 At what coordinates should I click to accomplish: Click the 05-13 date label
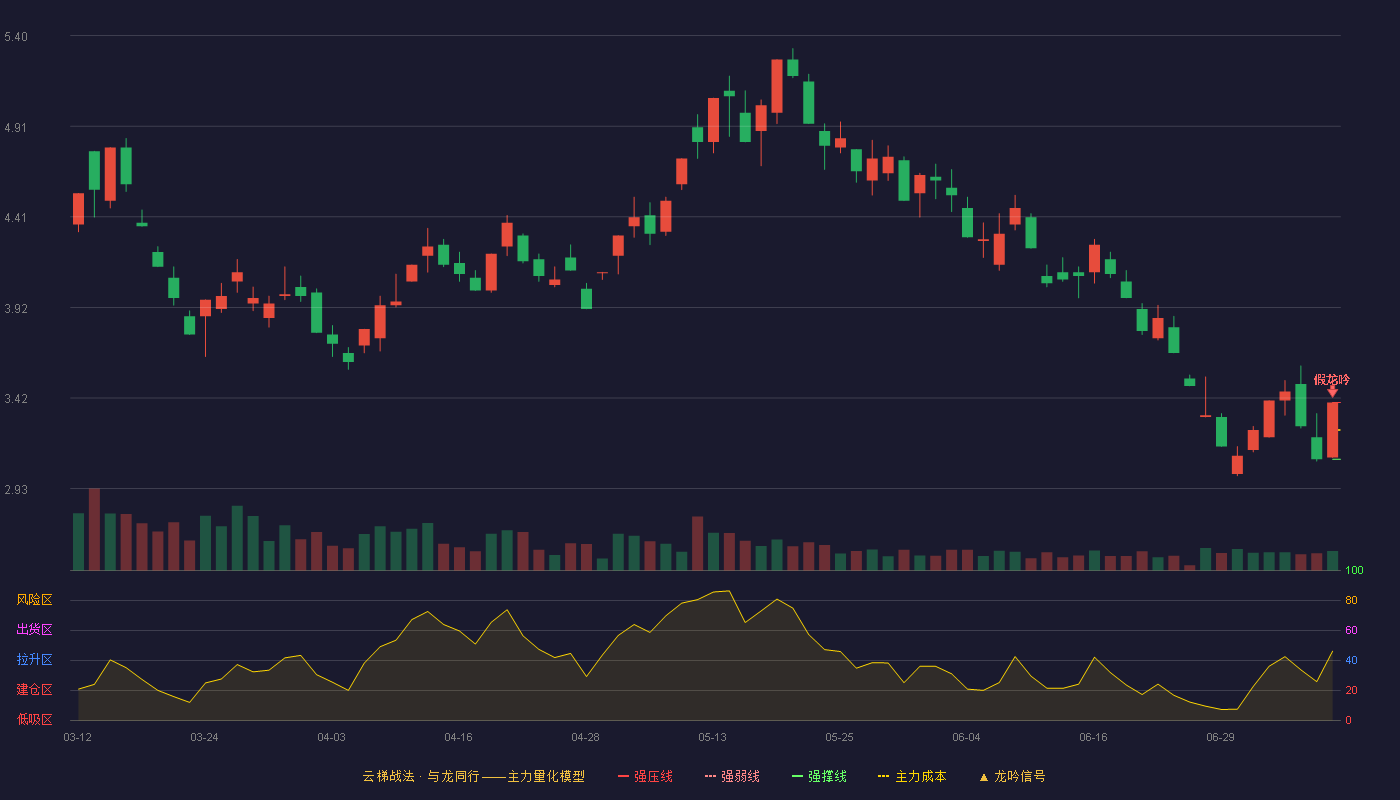[712, 737]
